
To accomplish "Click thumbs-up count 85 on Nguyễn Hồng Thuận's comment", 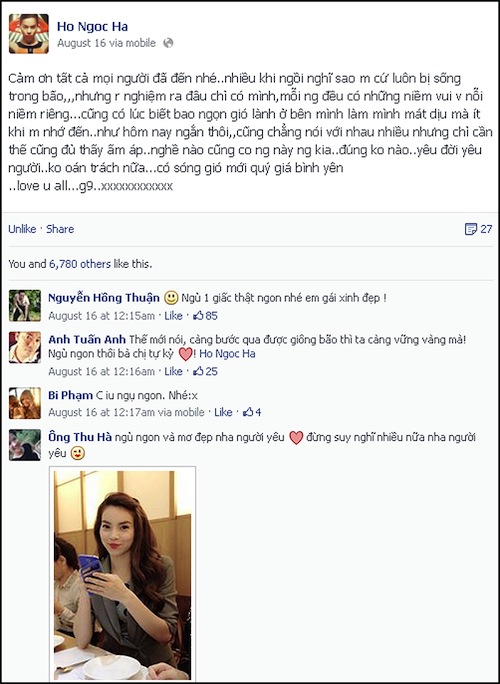I will pyautogui.click(x=205, y=315).
